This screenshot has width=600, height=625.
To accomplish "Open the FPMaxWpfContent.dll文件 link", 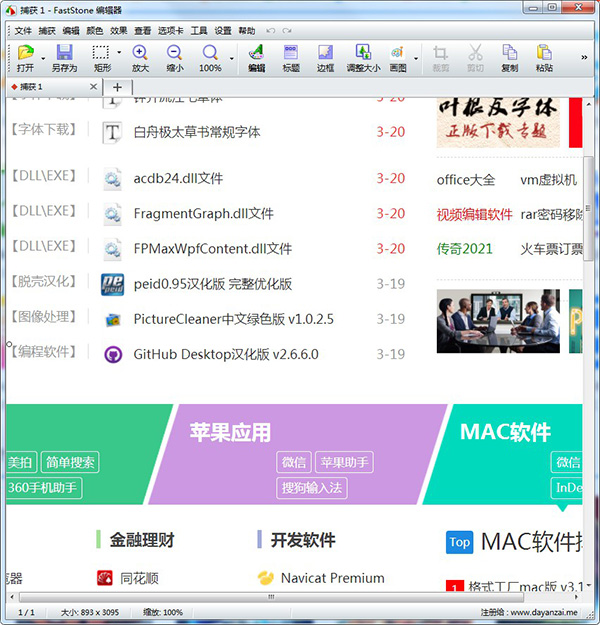I will coord(212,249).
